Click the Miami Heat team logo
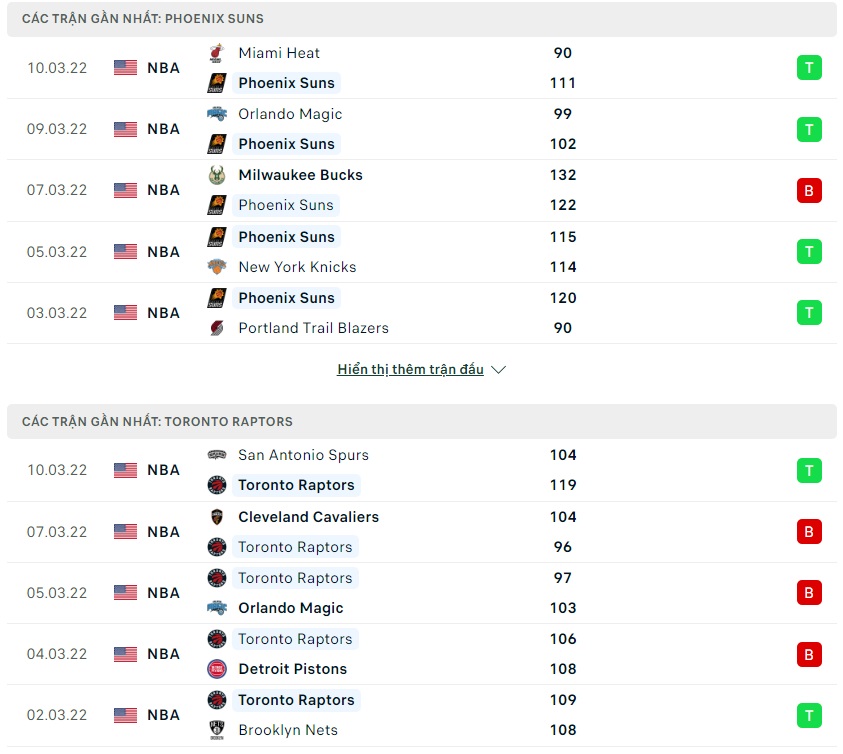 216,53
